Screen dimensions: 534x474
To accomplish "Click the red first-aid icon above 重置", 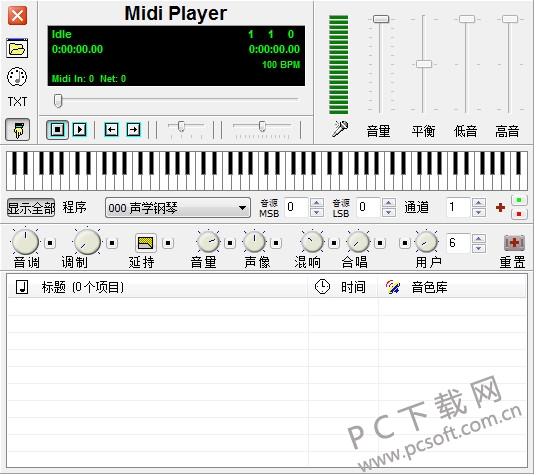I will pyautogui.click(x=514, y=243).
